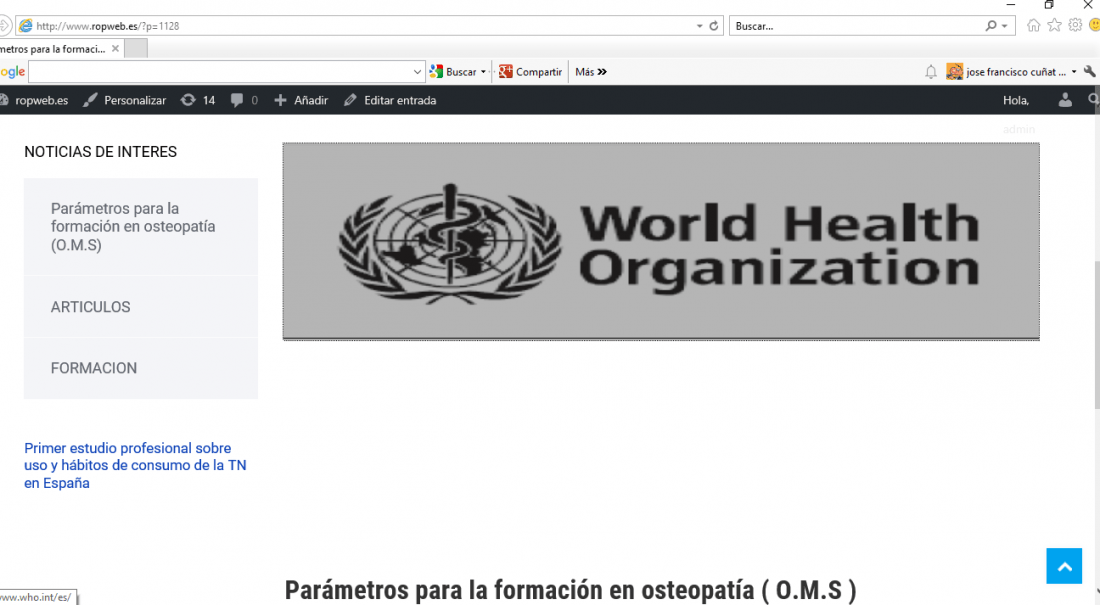Open the browser Tools gear icon
This screenshot has height=605, width=1100.
pos(1075,25)
